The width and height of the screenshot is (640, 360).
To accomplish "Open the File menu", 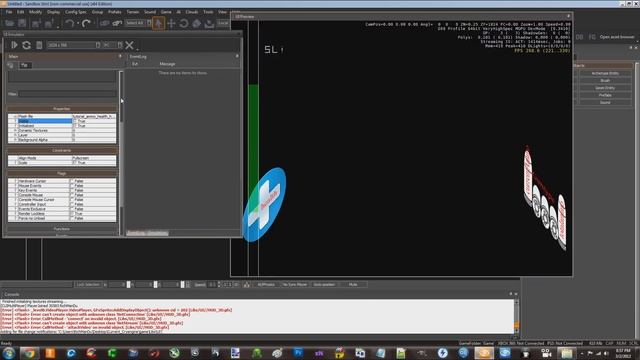I will 9,12.
